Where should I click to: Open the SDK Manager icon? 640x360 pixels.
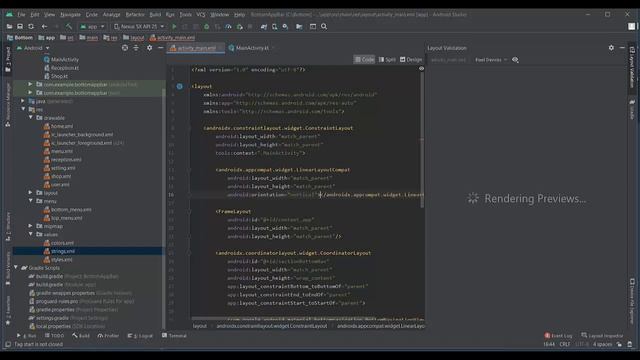click(x=285, y=27)
